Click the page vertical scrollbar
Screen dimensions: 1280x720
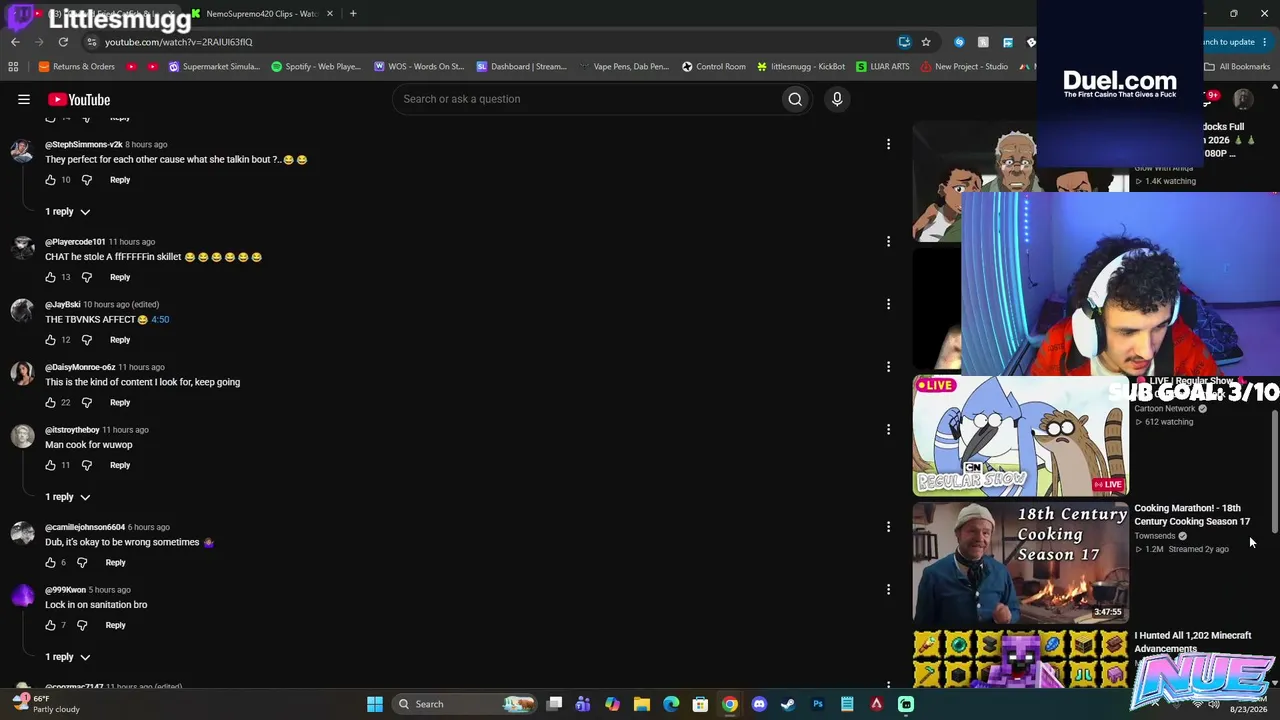1274,470
